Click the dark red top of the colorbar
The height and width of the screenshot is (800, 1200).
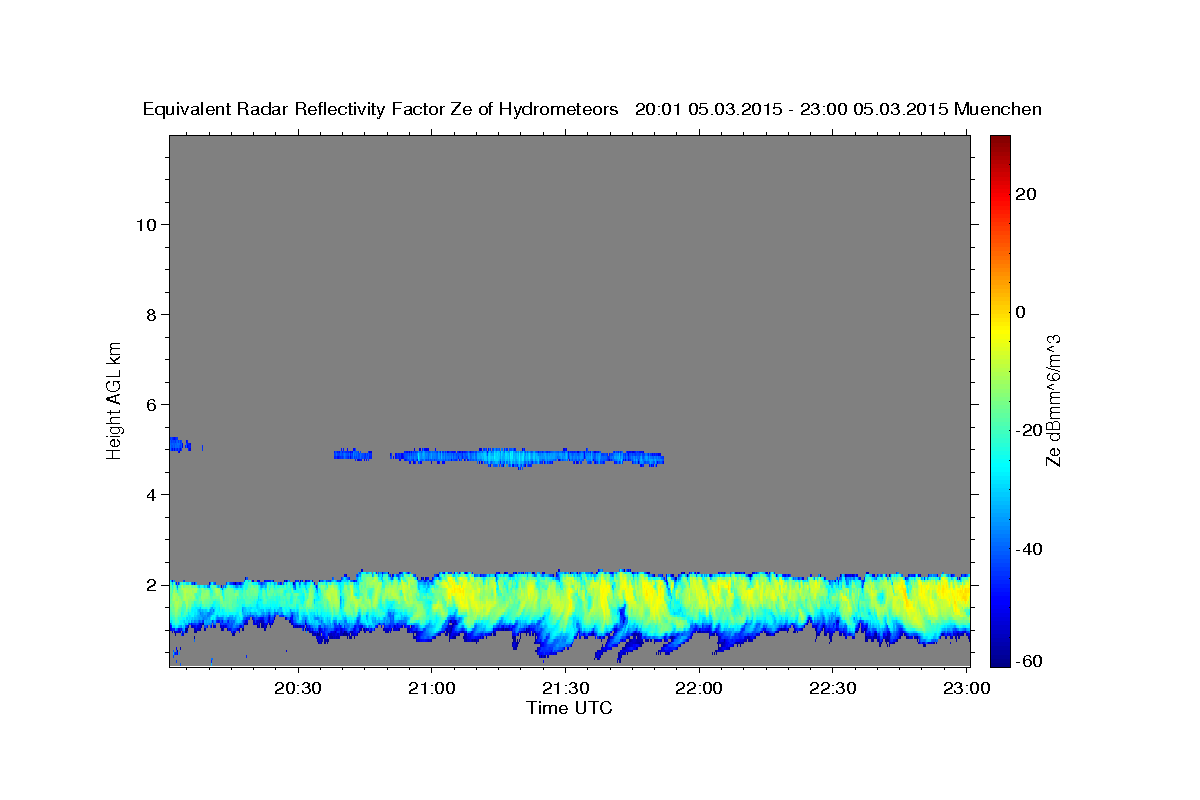click(1000, 142)
